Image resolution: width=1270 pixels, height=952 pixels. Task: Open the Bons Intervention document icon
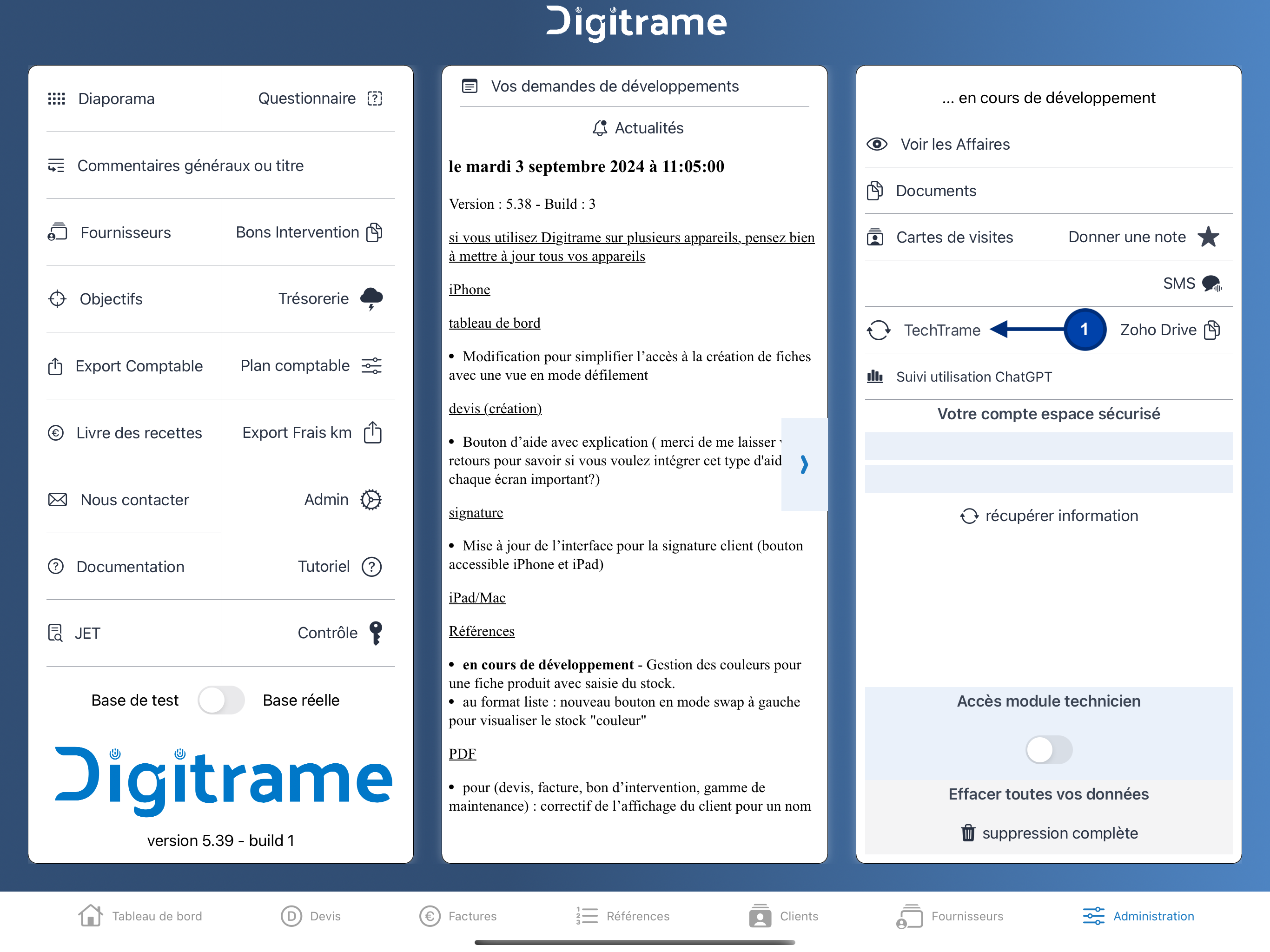tap(374, 232)
